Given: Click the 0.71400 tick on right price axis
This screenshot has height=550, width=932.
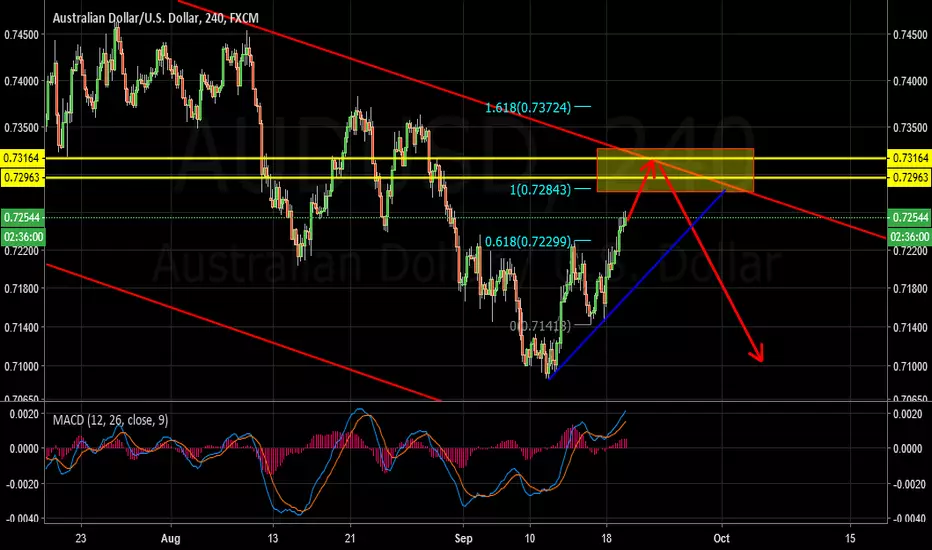Looking at the screenshot, I should coord(910,327).
